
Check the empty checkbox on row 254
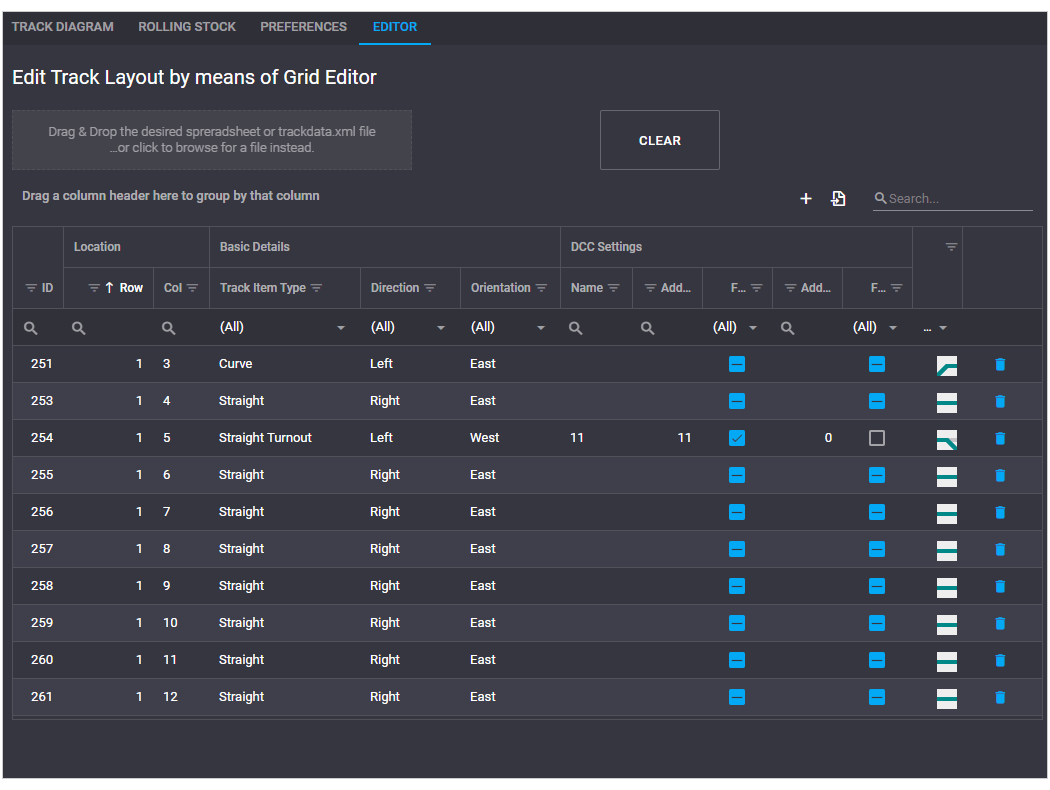click(x=877, y=438)
